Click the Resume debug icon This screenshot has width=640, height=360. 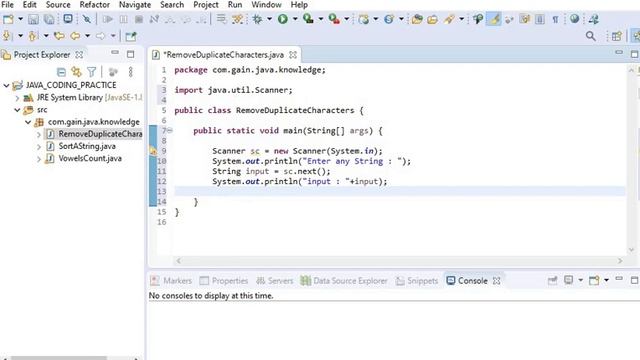click(108, 19)
